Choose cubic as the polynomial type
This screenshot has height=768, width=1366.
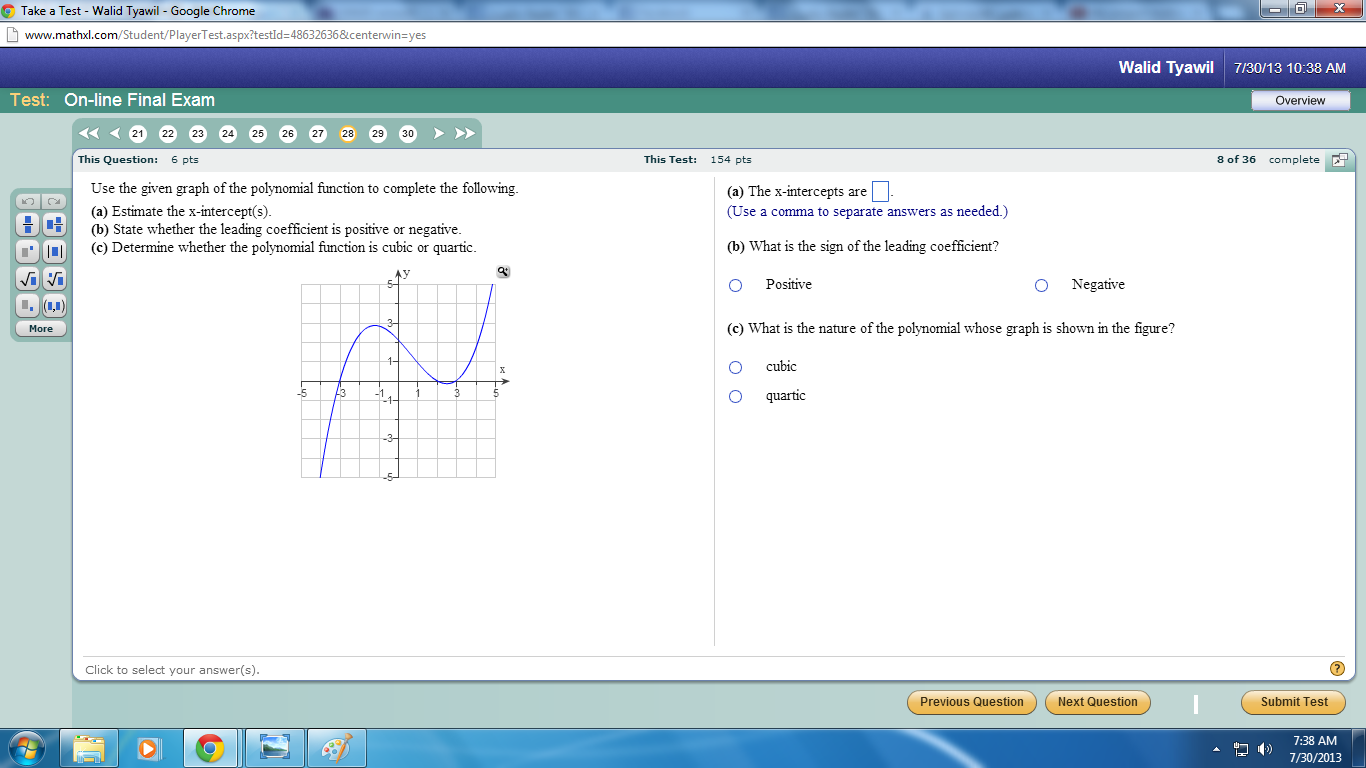[735, 367]
